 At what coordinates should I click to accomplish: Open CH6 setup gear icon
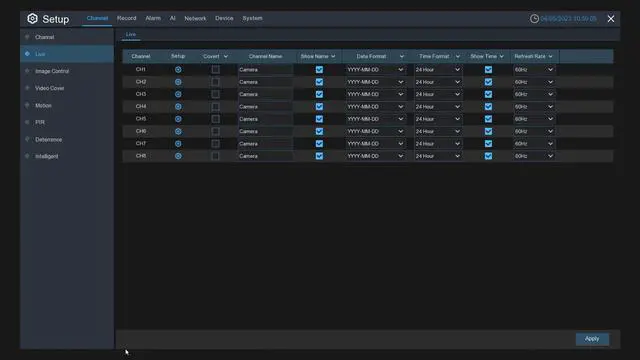point(178,131)
